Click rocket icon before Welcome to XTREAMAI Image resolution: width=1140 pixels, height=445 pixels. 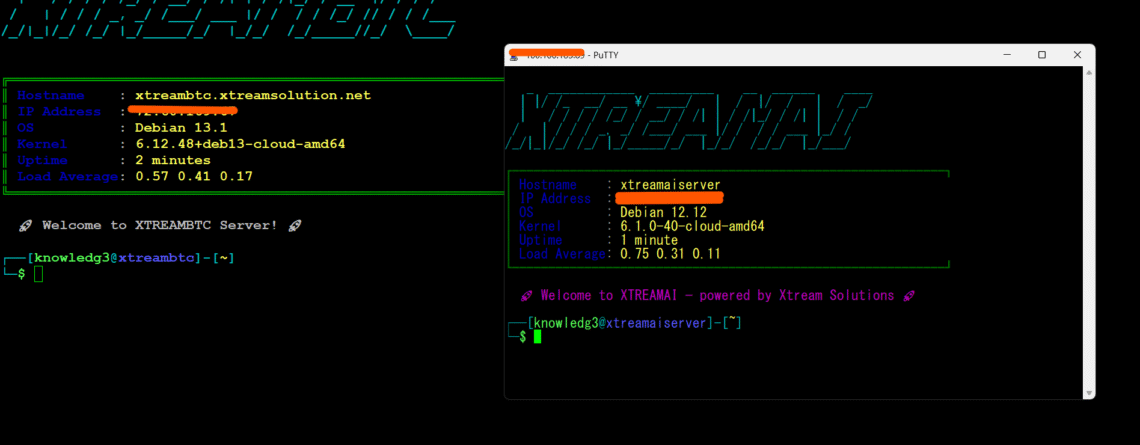526,296
